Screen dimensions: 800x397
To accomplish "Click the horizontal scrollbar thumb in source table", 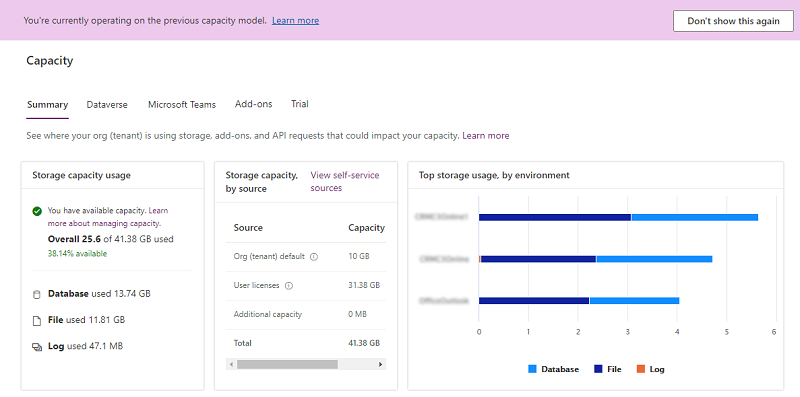I will (287, 364).
